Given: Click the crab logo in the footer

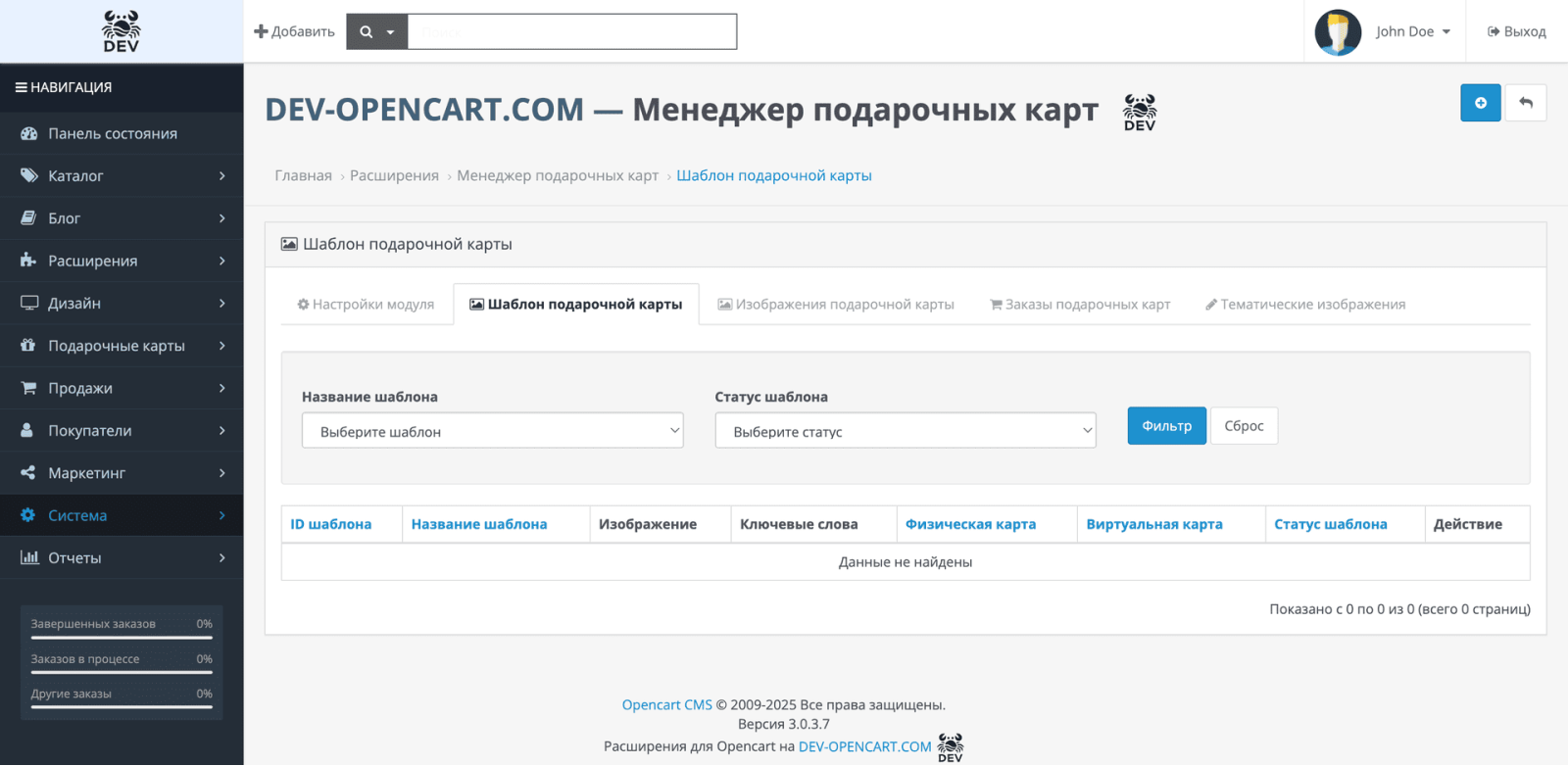Looking at the screenshot, I should [x=951, y=747].
